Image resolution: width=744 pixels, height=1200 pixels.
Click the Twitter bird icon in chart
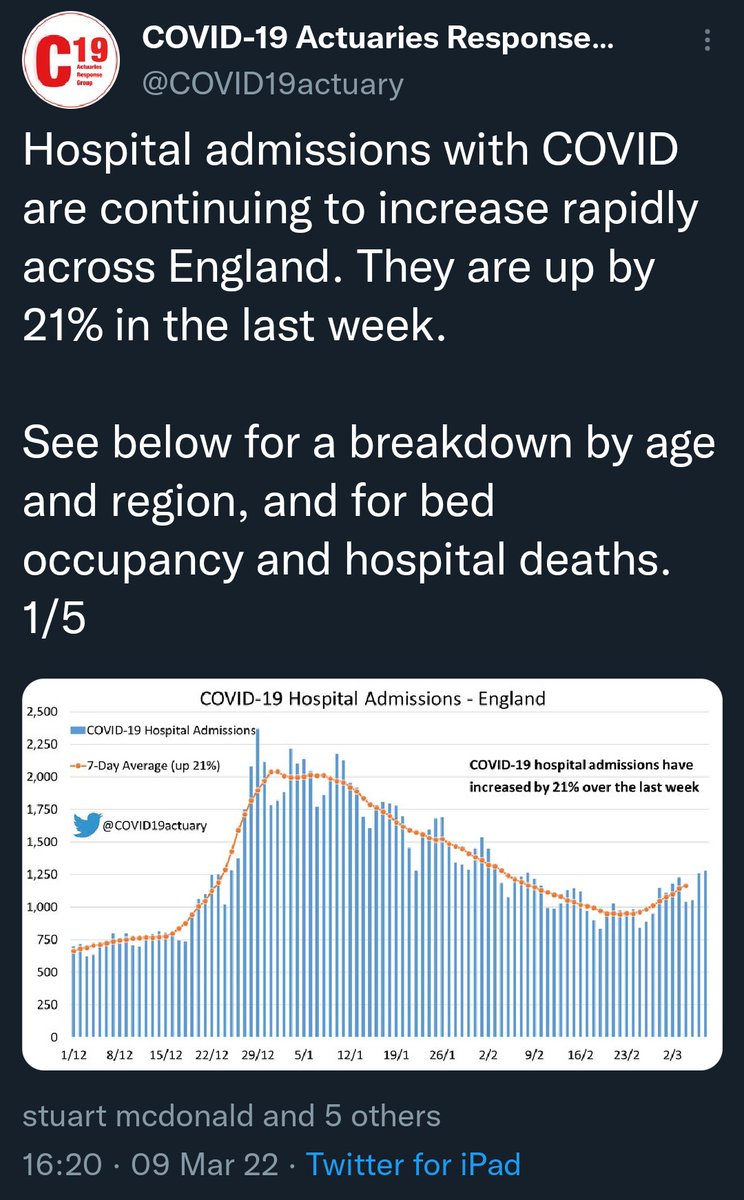point(87,825)
